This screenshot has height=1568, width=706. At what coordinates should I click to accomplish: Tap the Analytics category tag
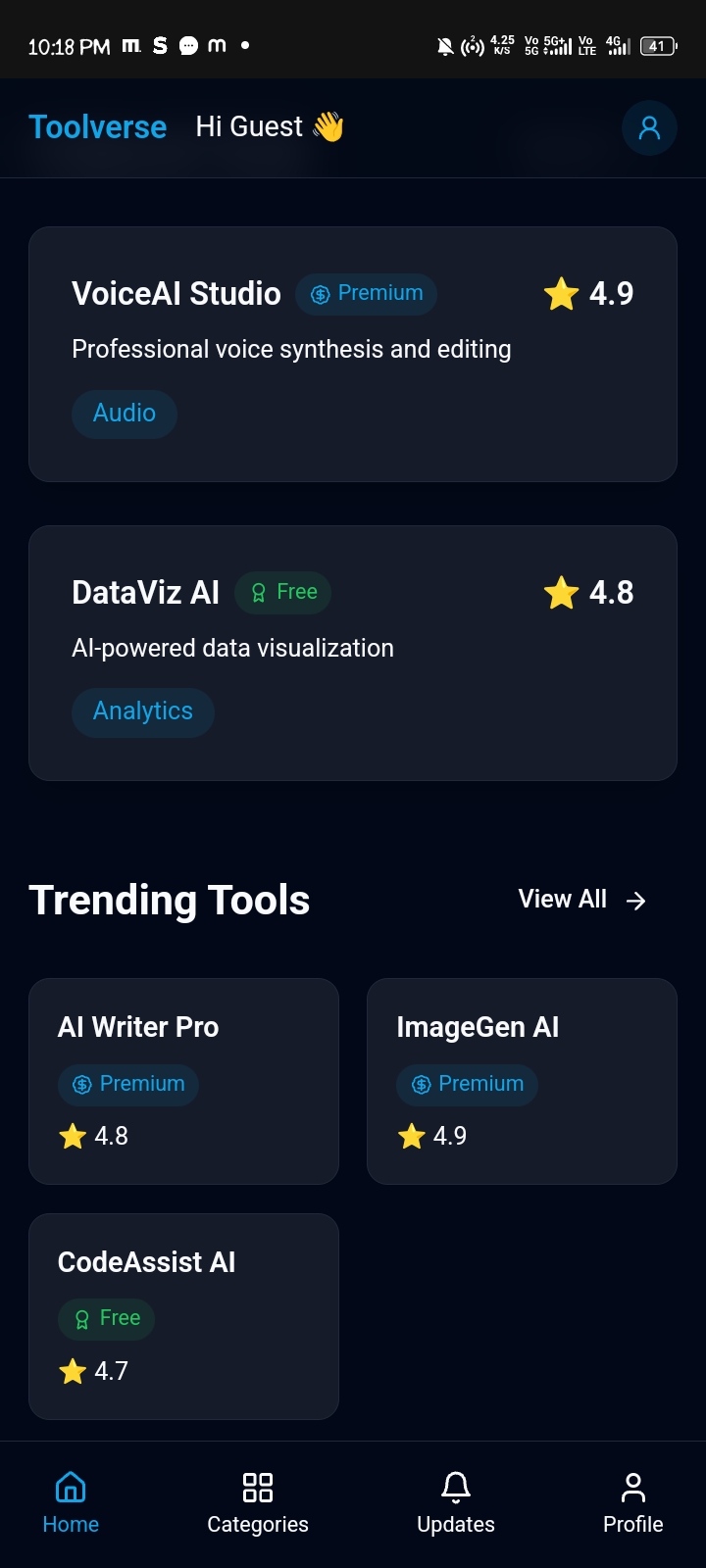143,711
